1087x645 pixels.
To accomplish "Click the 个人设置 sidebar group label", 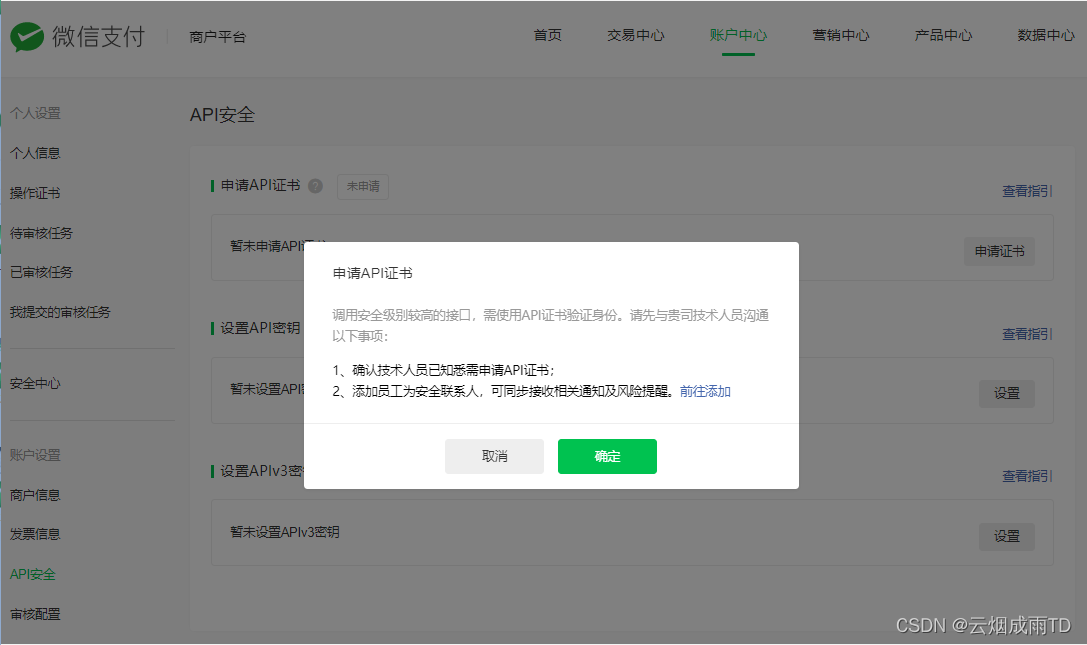I will [x=35, y=113].
